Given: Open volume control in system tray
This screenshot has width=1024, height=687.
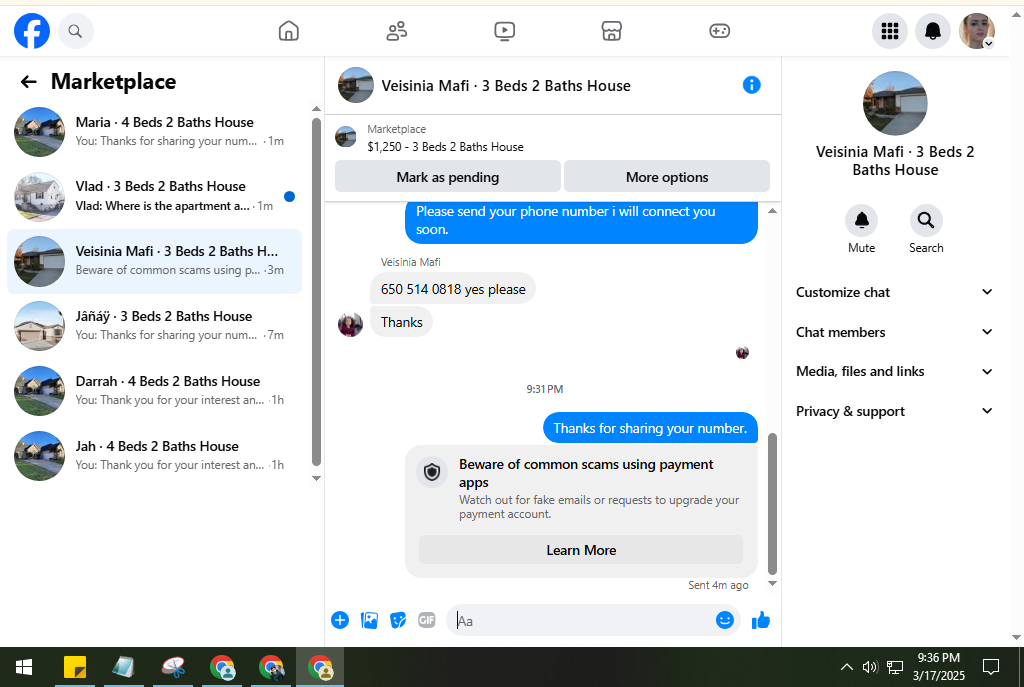Looking at the screenshot, I should pos(869,667).
